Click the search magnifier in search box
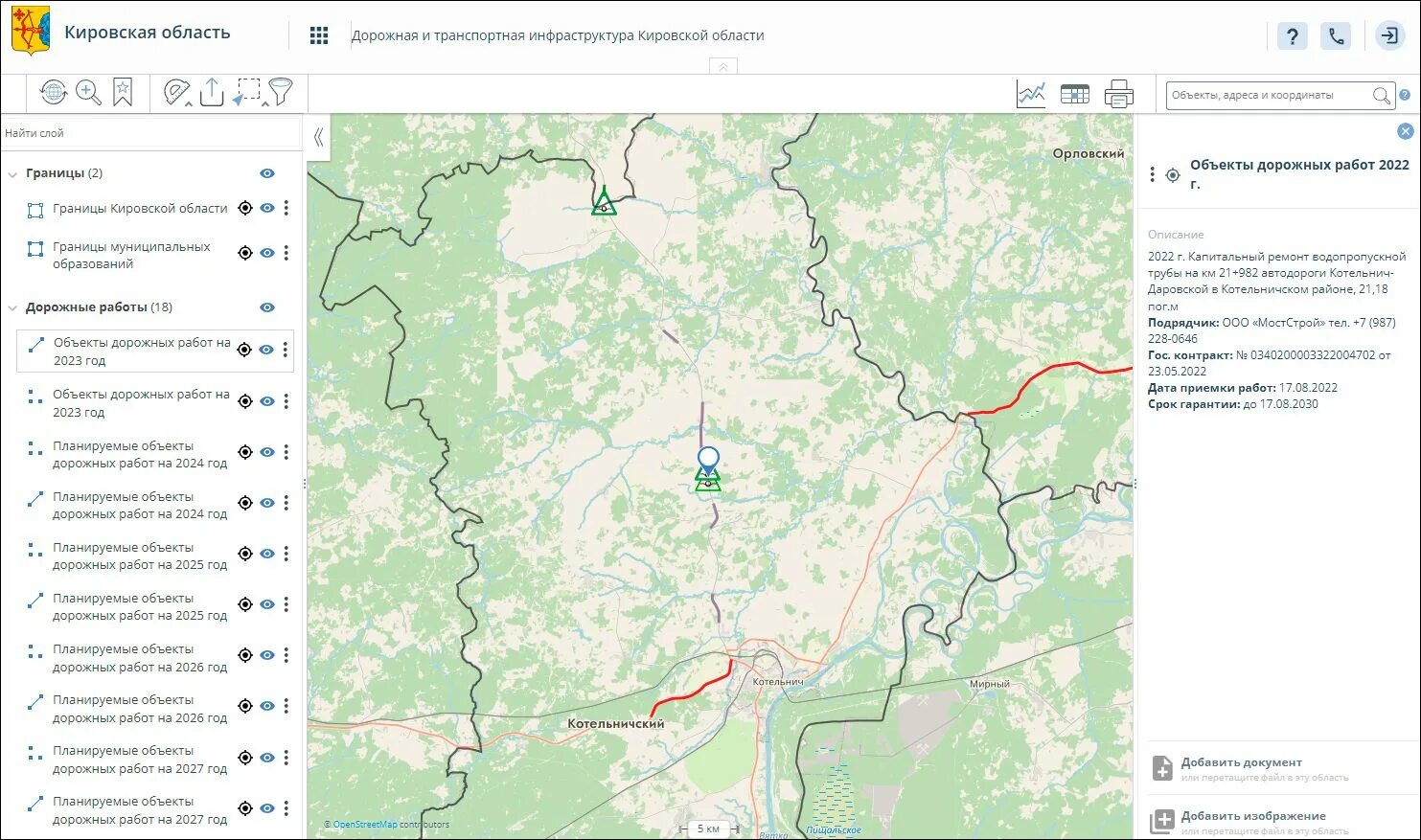Viewport: 1421px width, 840px height. (1381, 96)
